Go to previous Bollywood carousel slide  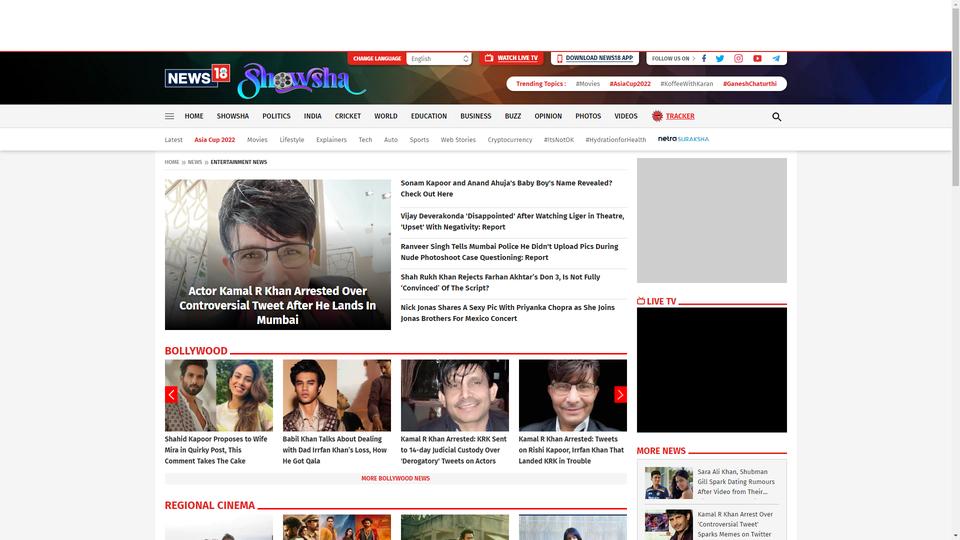[171, 395]
